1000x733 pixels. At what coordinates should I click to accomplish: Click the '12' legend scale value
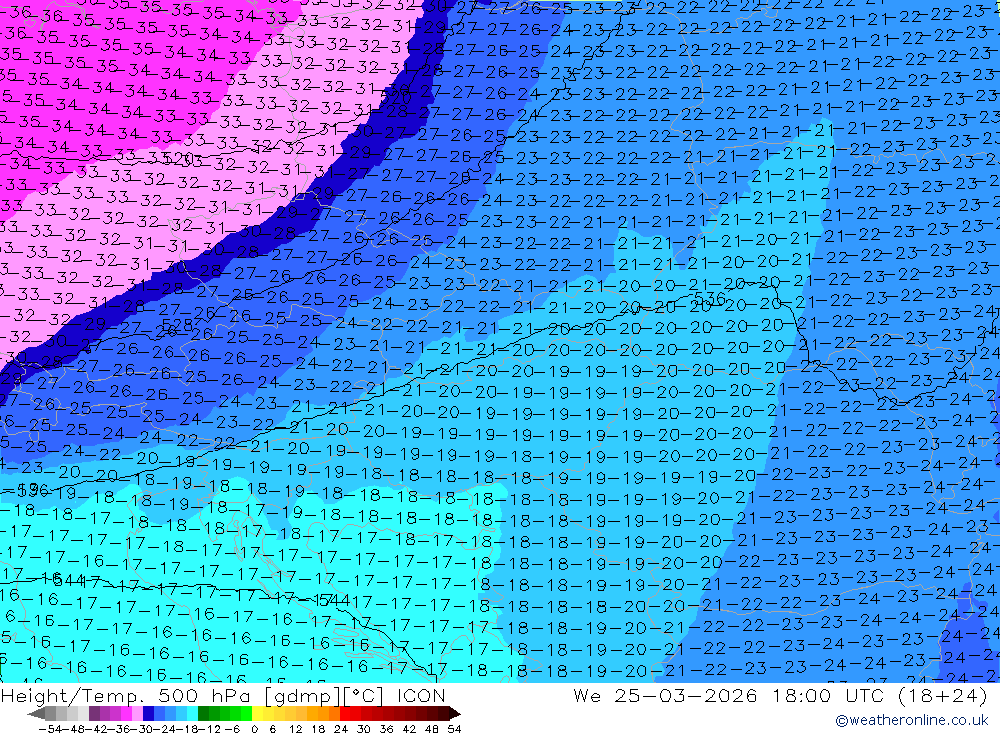[295, 729]
